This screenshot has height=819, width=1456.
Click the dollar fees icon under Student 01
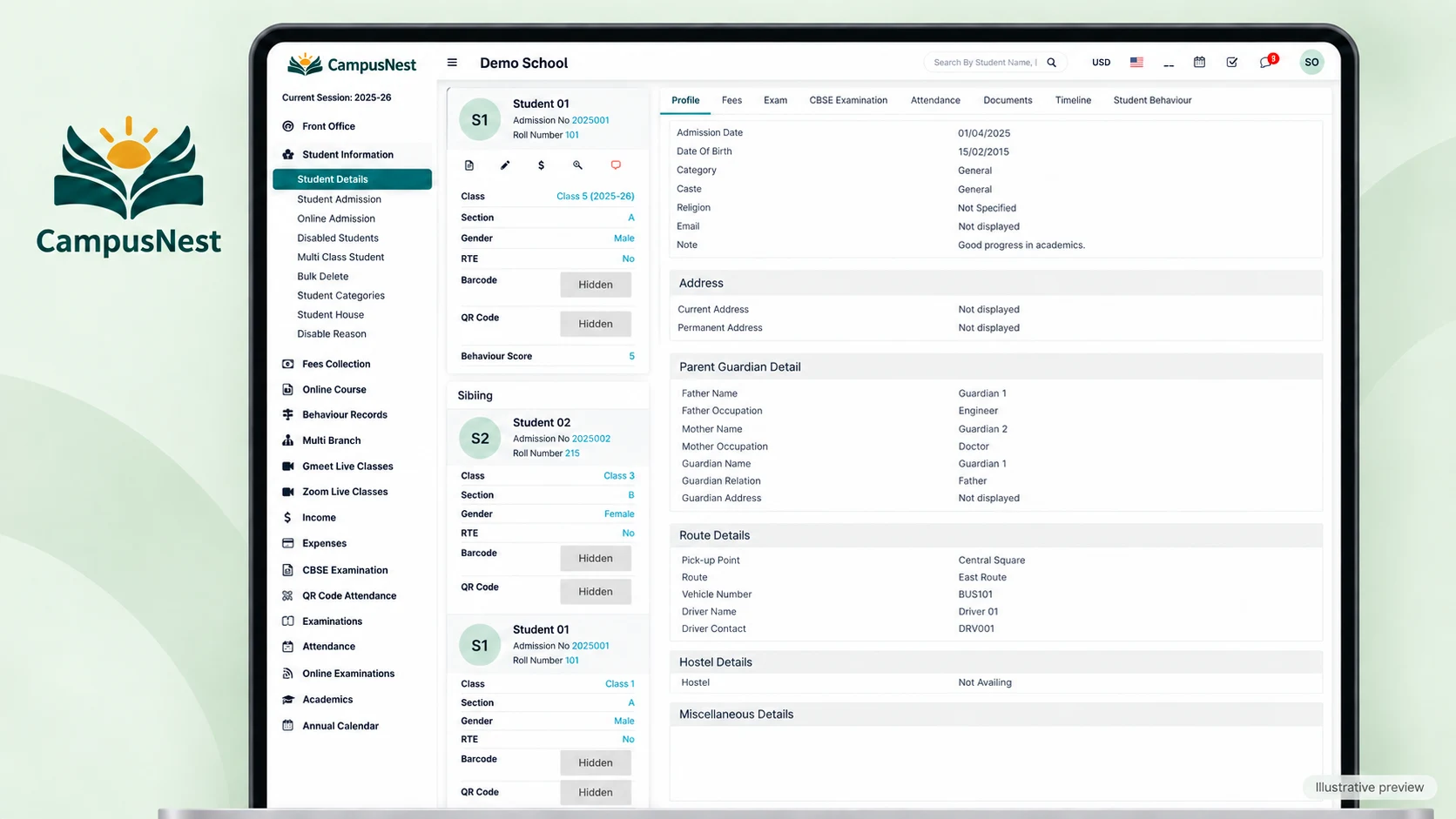coord(541,165)
